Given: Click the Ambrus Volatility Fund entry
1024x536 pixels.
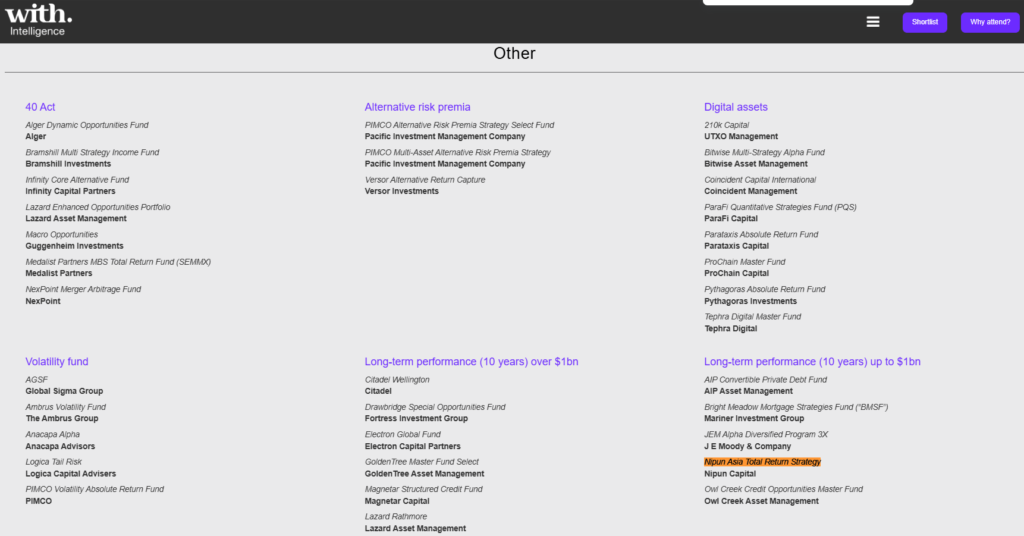Looking at the screenshot, I should 66,407.
